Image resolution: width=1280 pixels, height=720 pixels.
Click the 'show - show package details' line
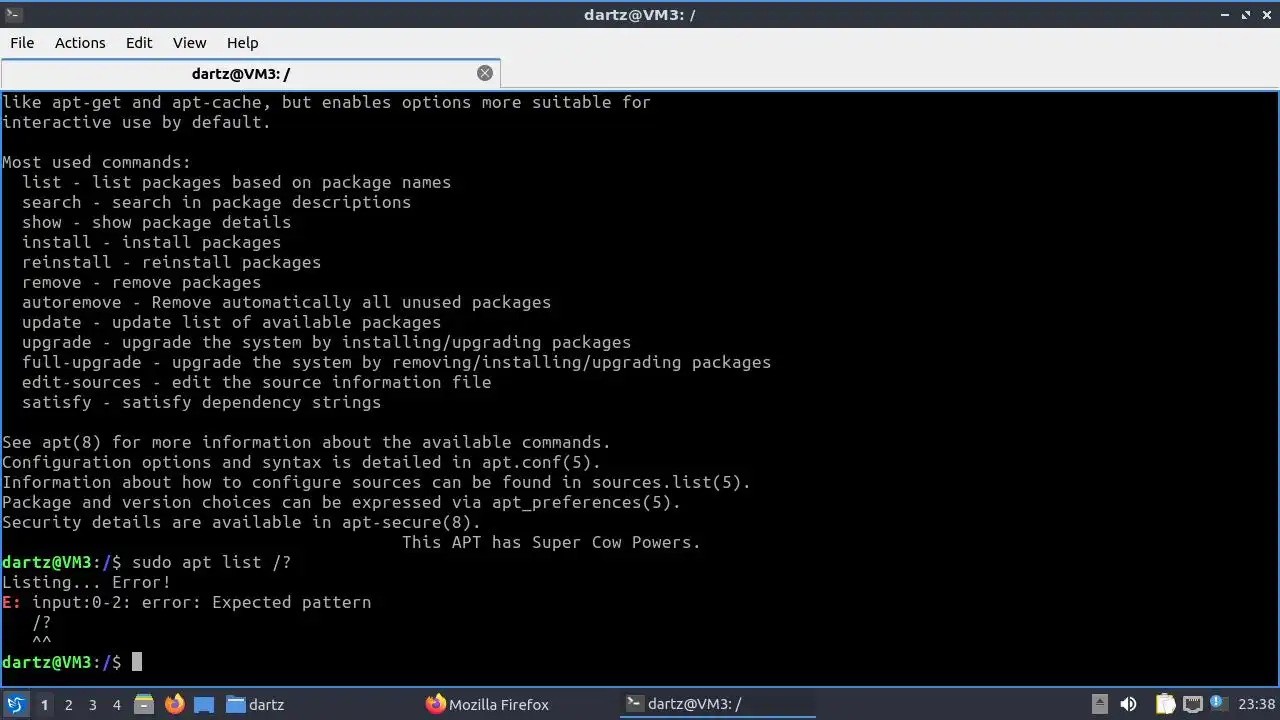[x=156, y=222]
